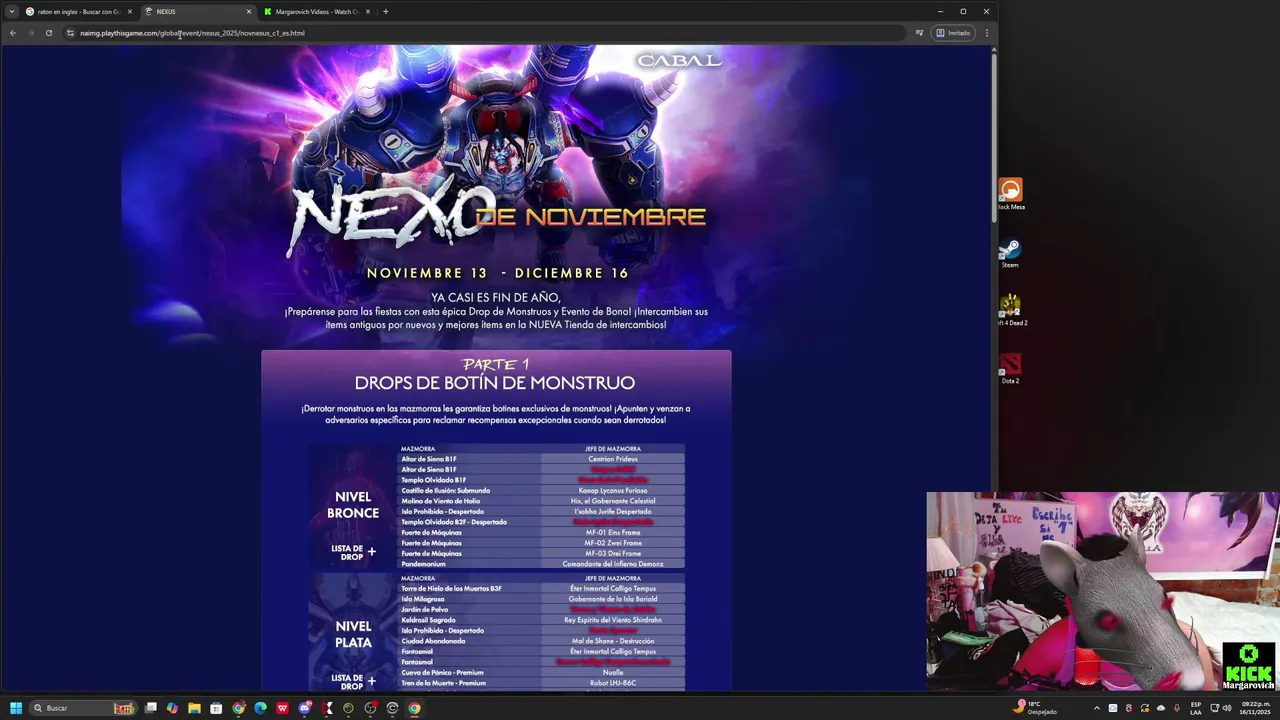Click the microphone tray icon
This screenshot has width=1280, height=720.
(x=1176, y=708)
